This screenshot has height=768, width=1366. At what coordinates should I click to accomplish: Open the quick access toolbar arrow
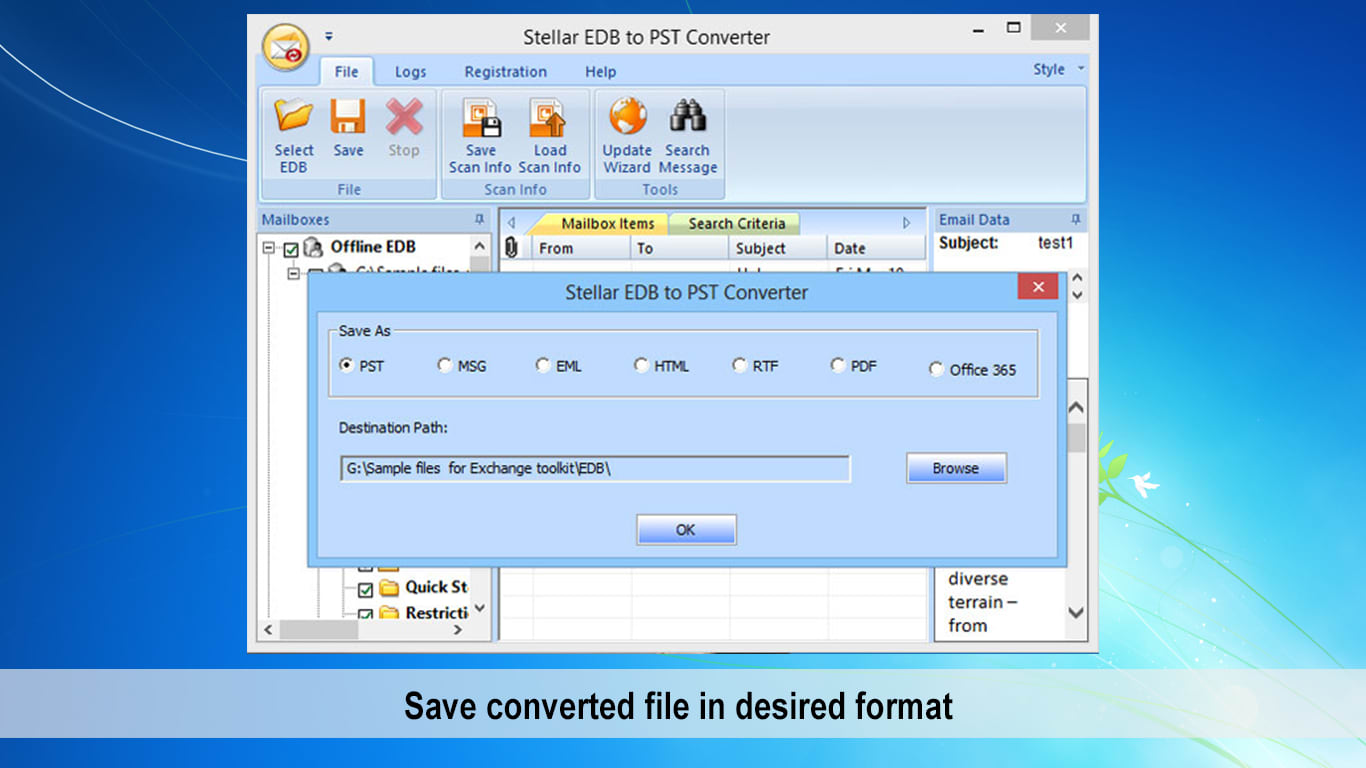coord(329,37)
